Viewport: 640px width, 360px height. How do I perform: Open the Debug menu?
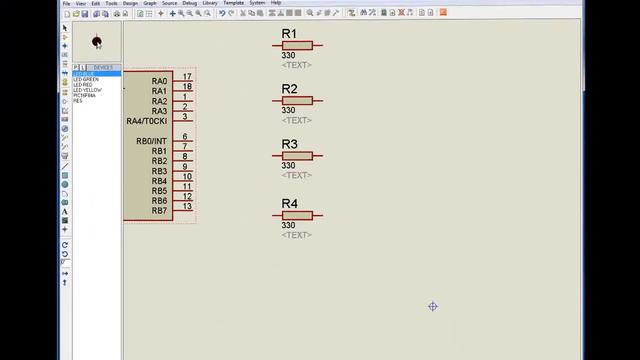tap(189, 3)
